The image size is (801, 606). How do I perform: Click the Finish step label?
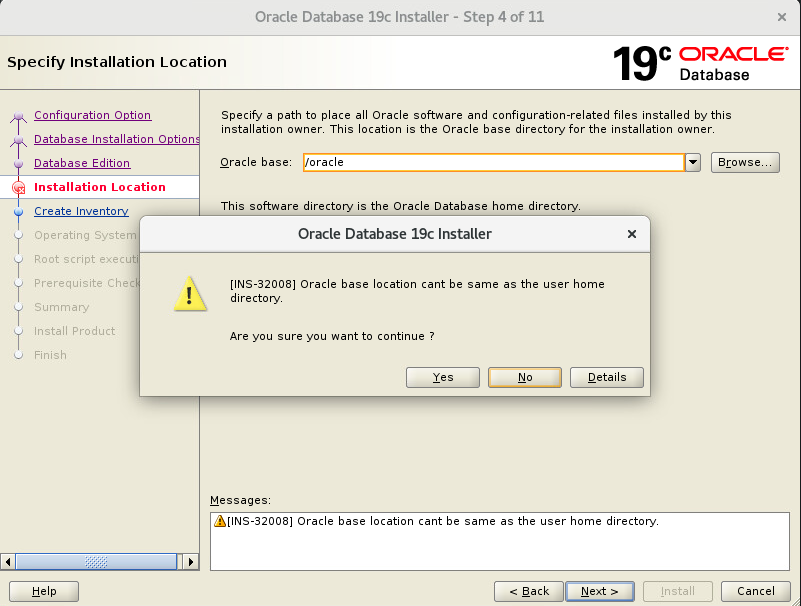[x=50, y=355]
